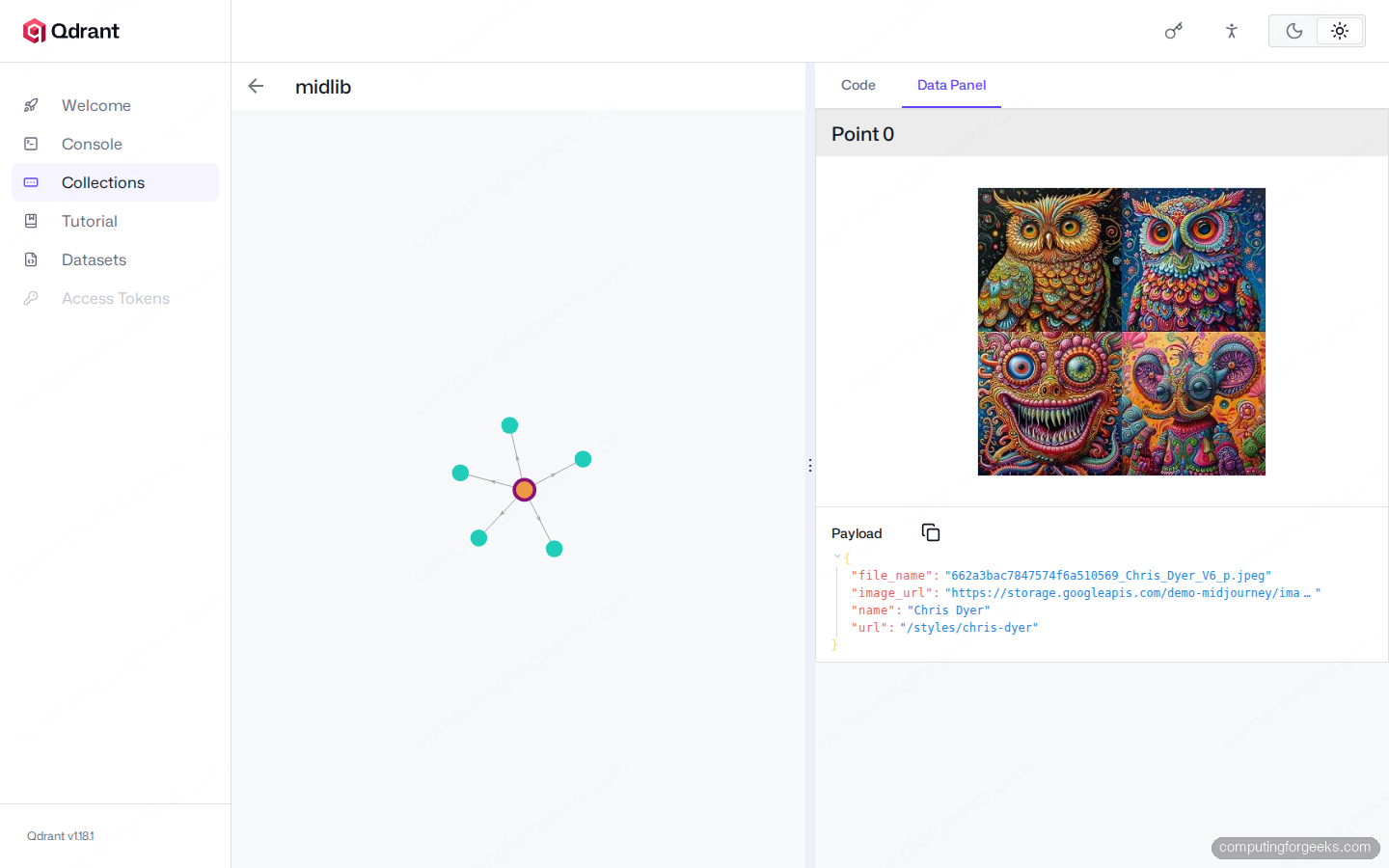The height and width of the screenshot is (868, 1389).
Task: Click the "Payload" label
Action: click(x=857, y=533)
